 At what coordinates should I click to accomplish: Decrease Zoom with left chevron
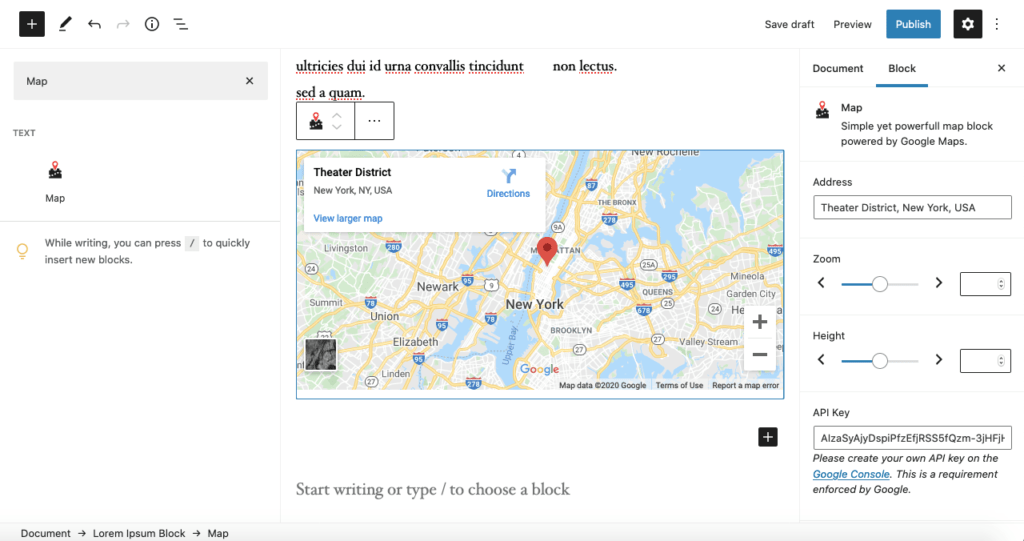coord(821,283)
